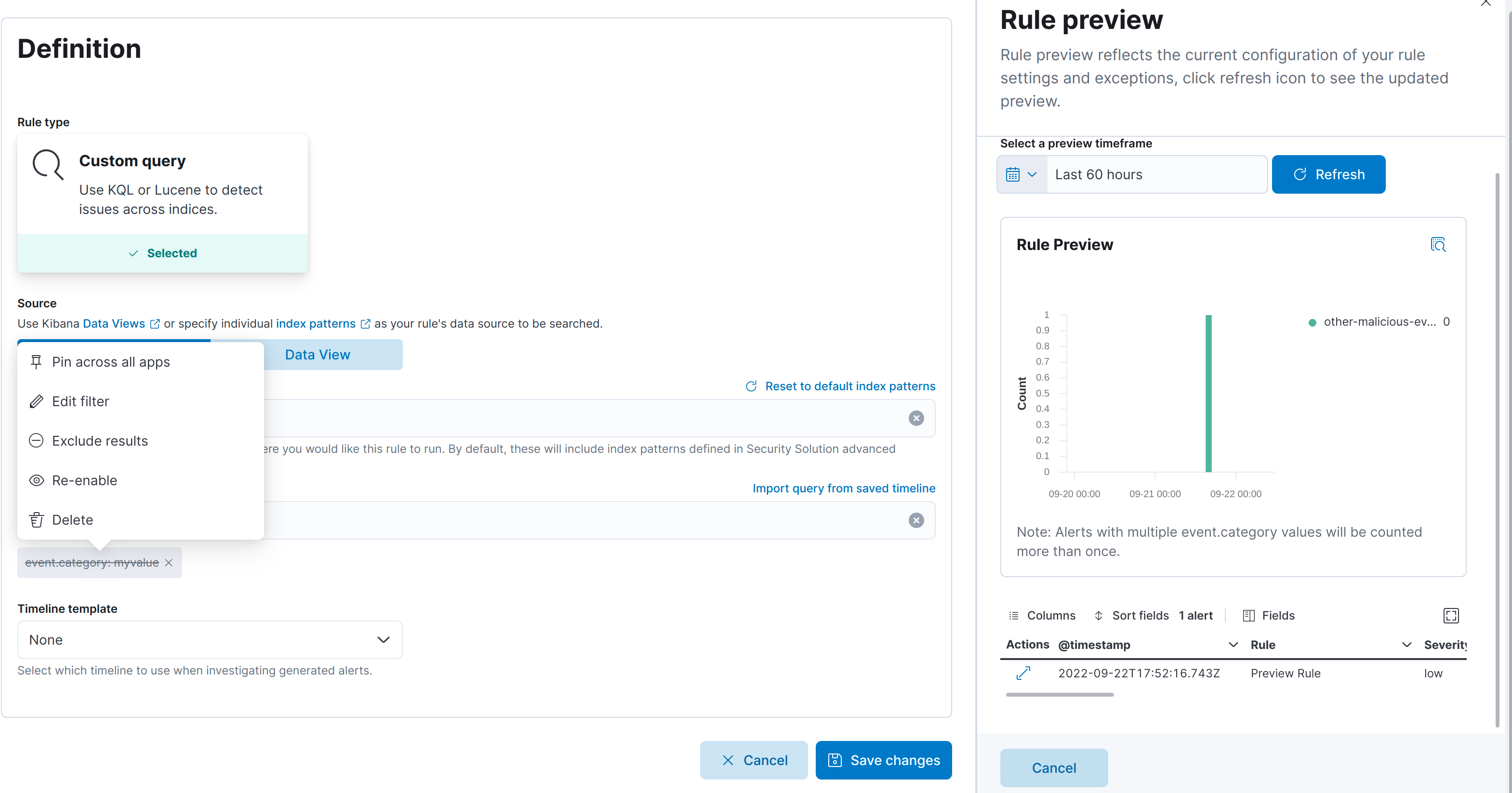Select the Pin across all apps icon
The height and width of the screenshot is (793, 1512).
pos(37,362)
